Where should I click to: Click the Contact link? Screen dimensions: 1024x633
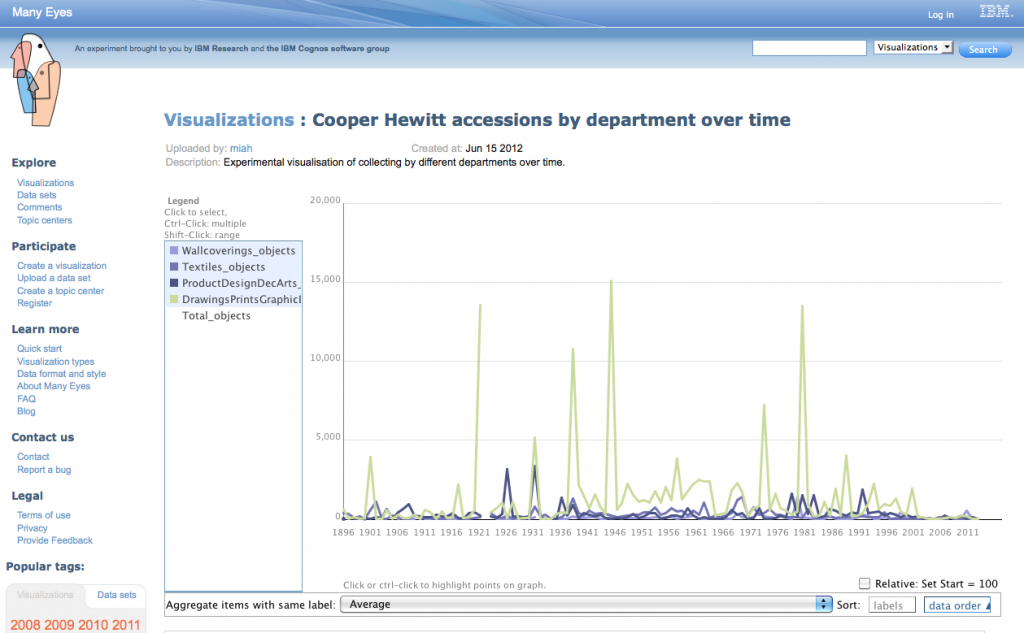click(33, 457)
